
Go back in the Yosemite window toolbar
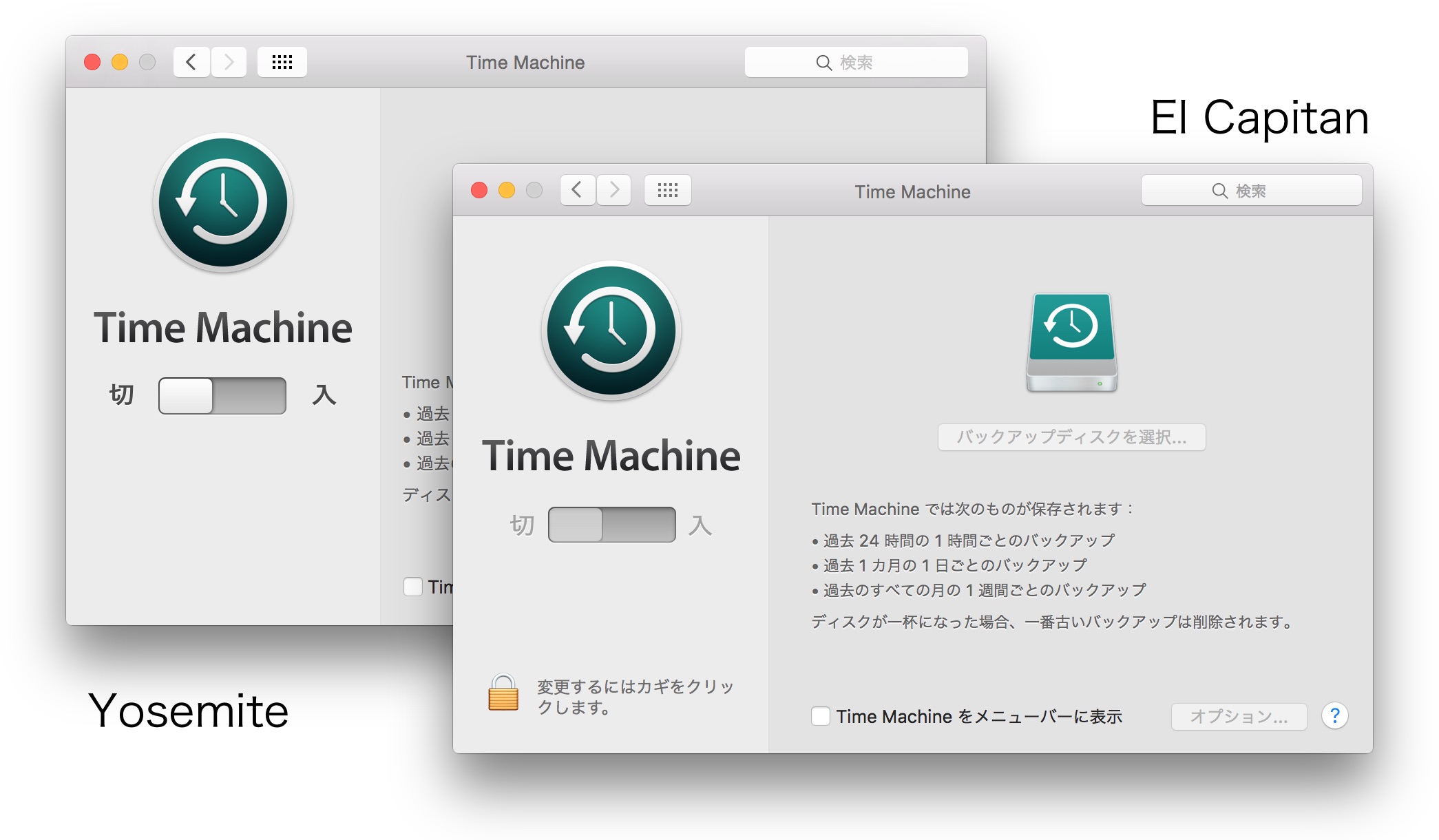click(191, 63)
